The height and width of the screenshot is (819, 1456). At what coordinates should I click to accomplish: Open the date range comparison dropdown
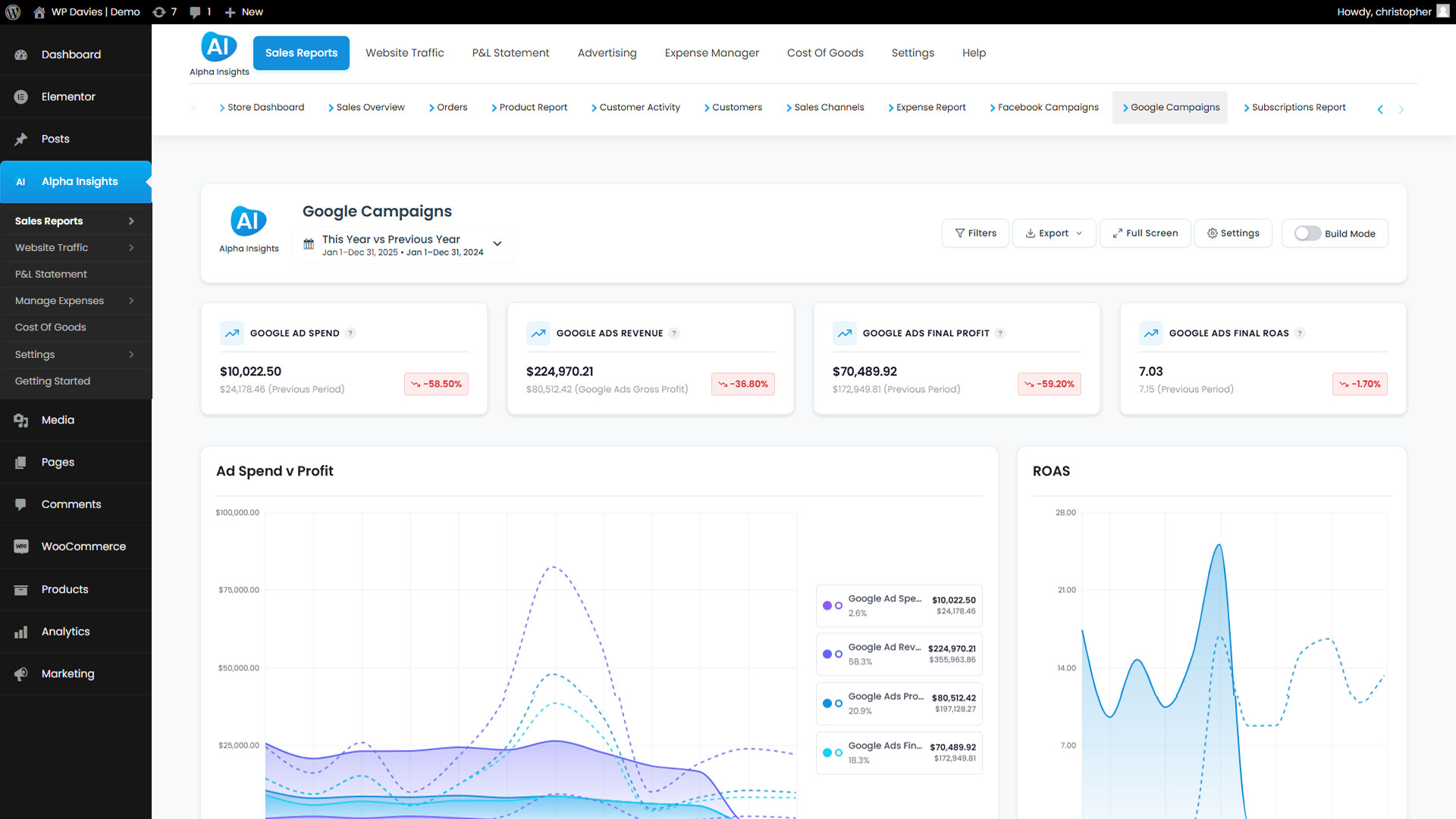pos(402,245)
